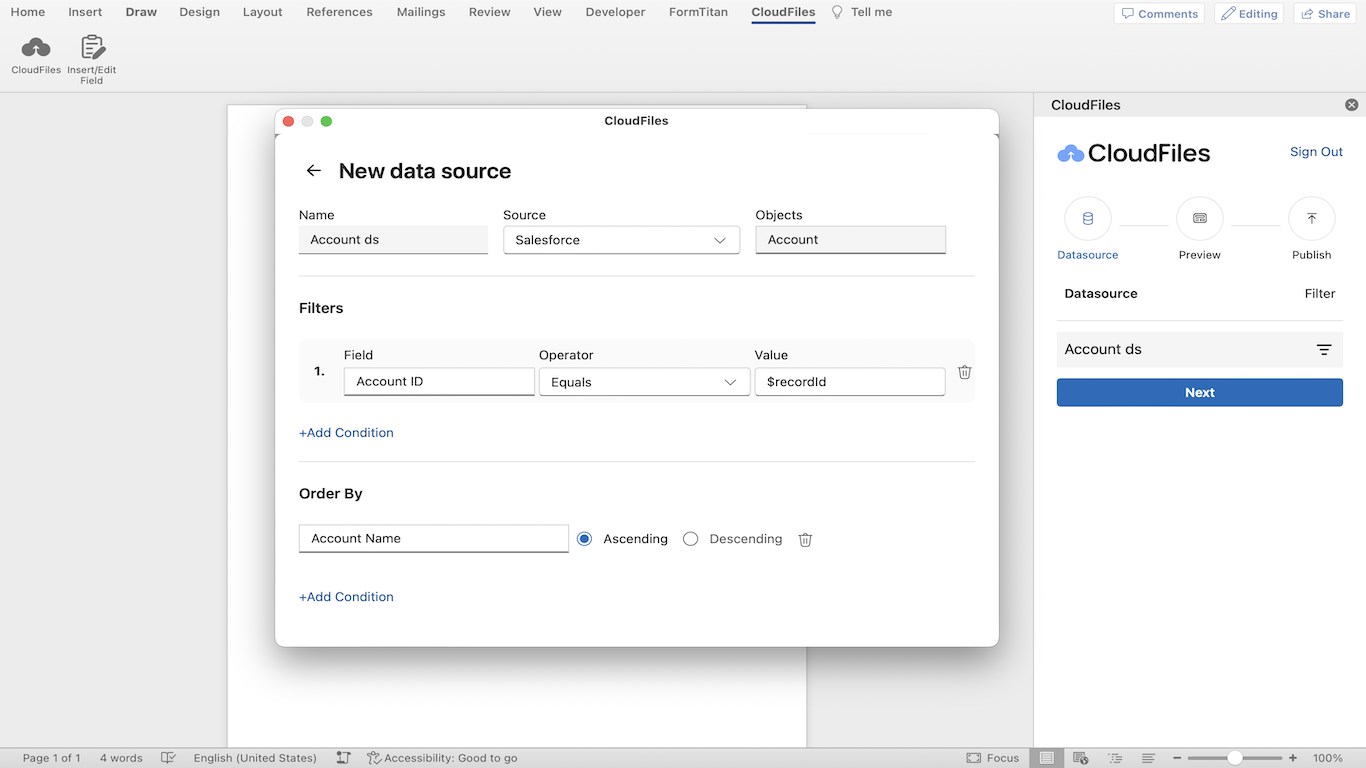Click the back arrow beside New data source
The height and width of the screenshot is (768, 1366).
coord(314,171)
